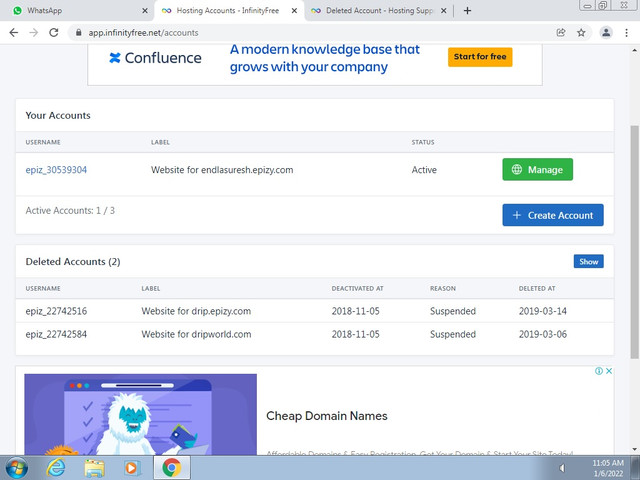Click the Cheap Domain Names ad headline

point(327,416)
